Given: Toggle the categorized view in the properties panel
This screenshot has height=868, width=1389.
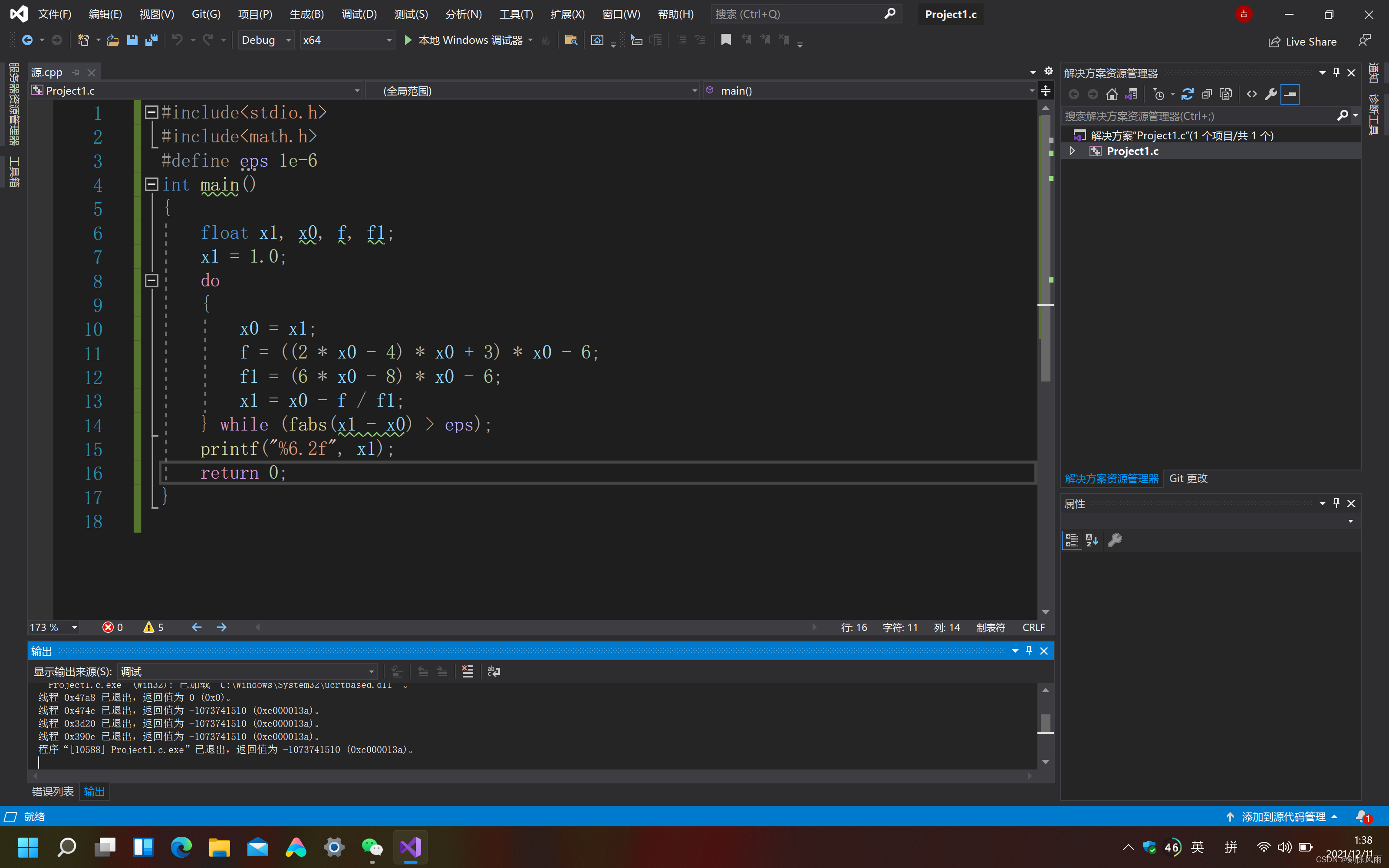Looking at the screenshot, I should [x=1072, y=540].
